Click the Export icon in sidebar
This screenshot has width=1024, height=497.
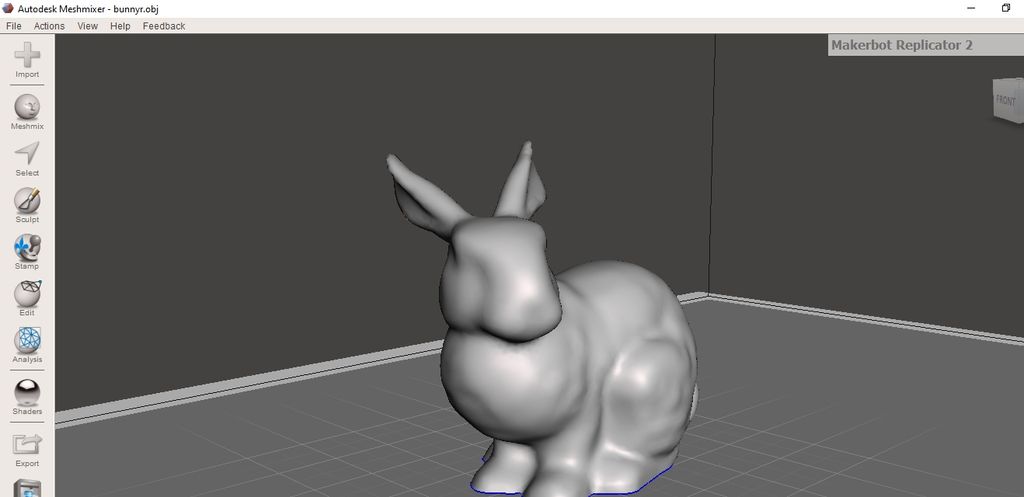click(x=27, y=444)
